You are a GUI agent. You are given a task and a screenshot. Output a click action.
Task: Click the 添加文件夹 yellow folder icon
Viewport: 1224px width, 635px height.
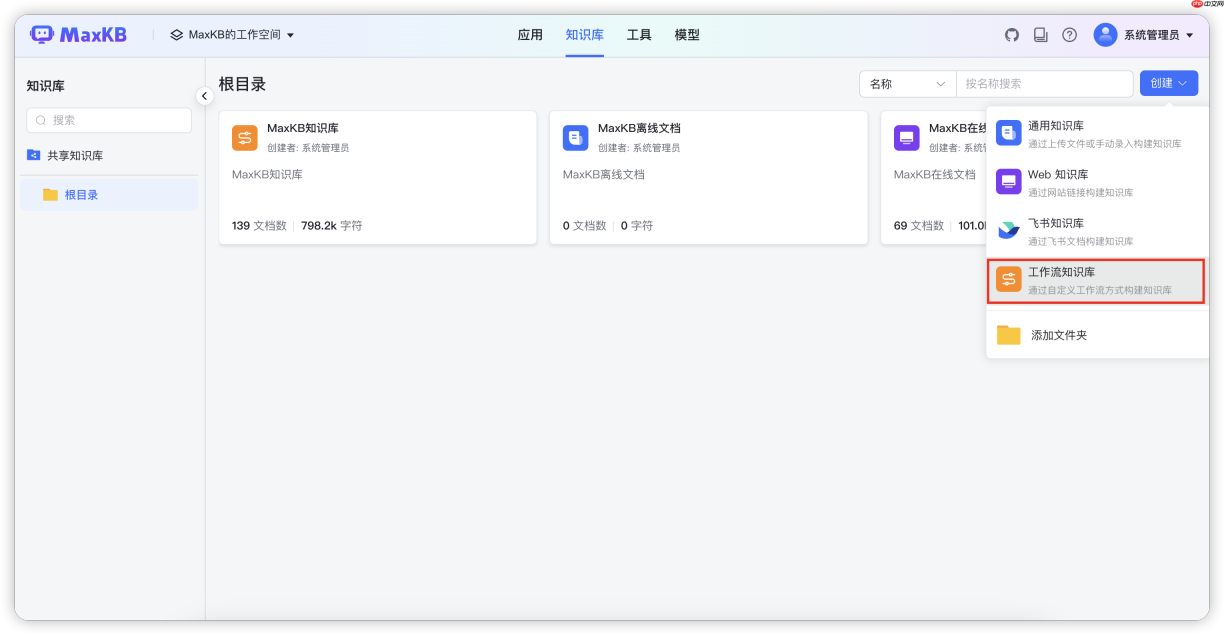(x=1009, y=335)
